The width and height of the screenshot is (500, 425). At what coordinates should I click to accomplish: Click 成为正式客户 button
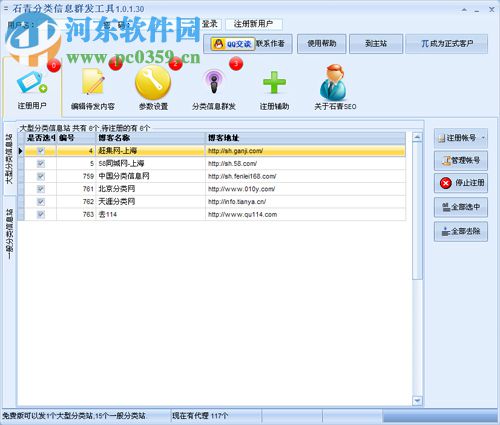[447, 43]
